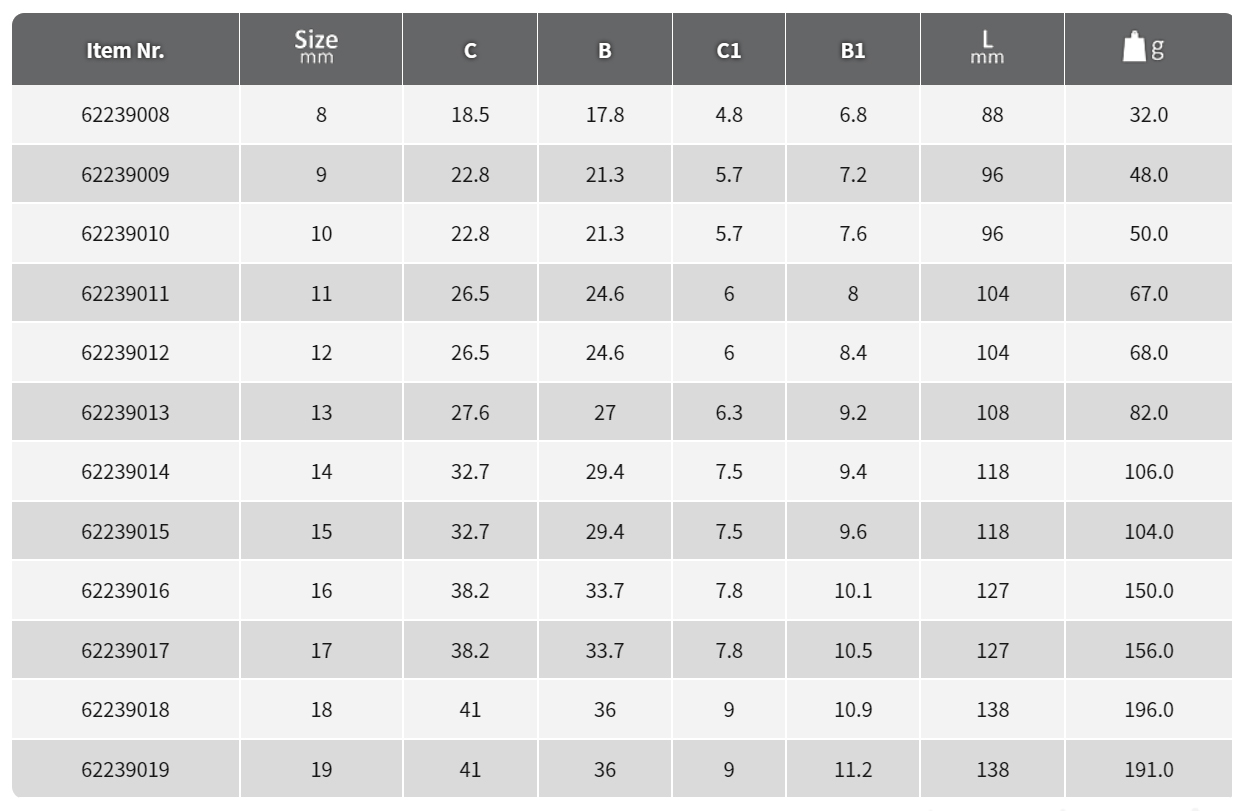Click the 196.0 weight cell

pyautogui.click(x=1148, y=709)
